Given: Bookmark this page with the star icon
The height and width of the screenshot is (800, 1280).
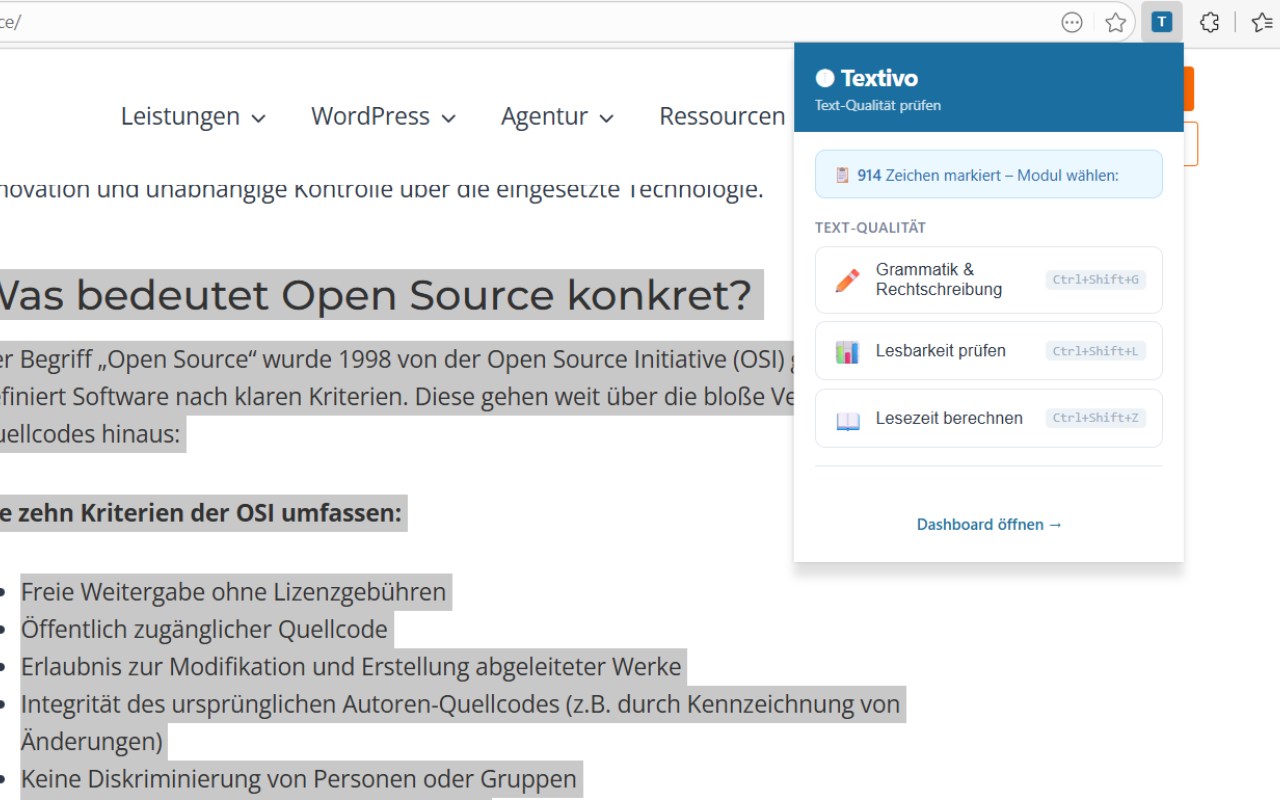Looking at the screenshot, I should (x=1116, y=22).
